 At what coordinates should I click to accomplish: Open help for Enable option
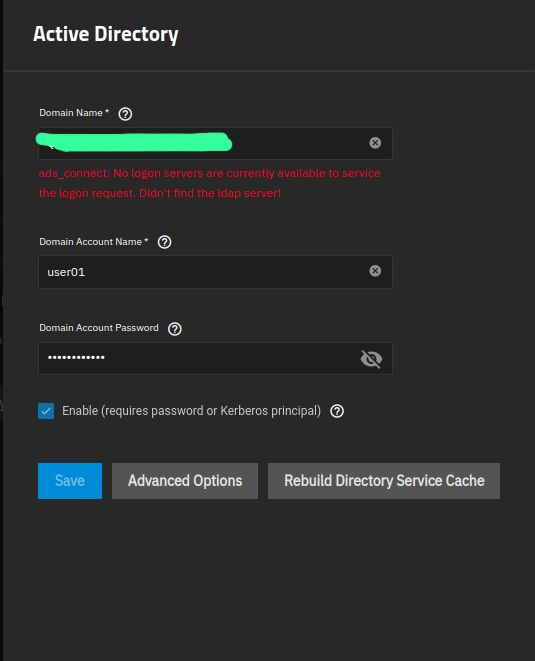click(x=337, y=411)
